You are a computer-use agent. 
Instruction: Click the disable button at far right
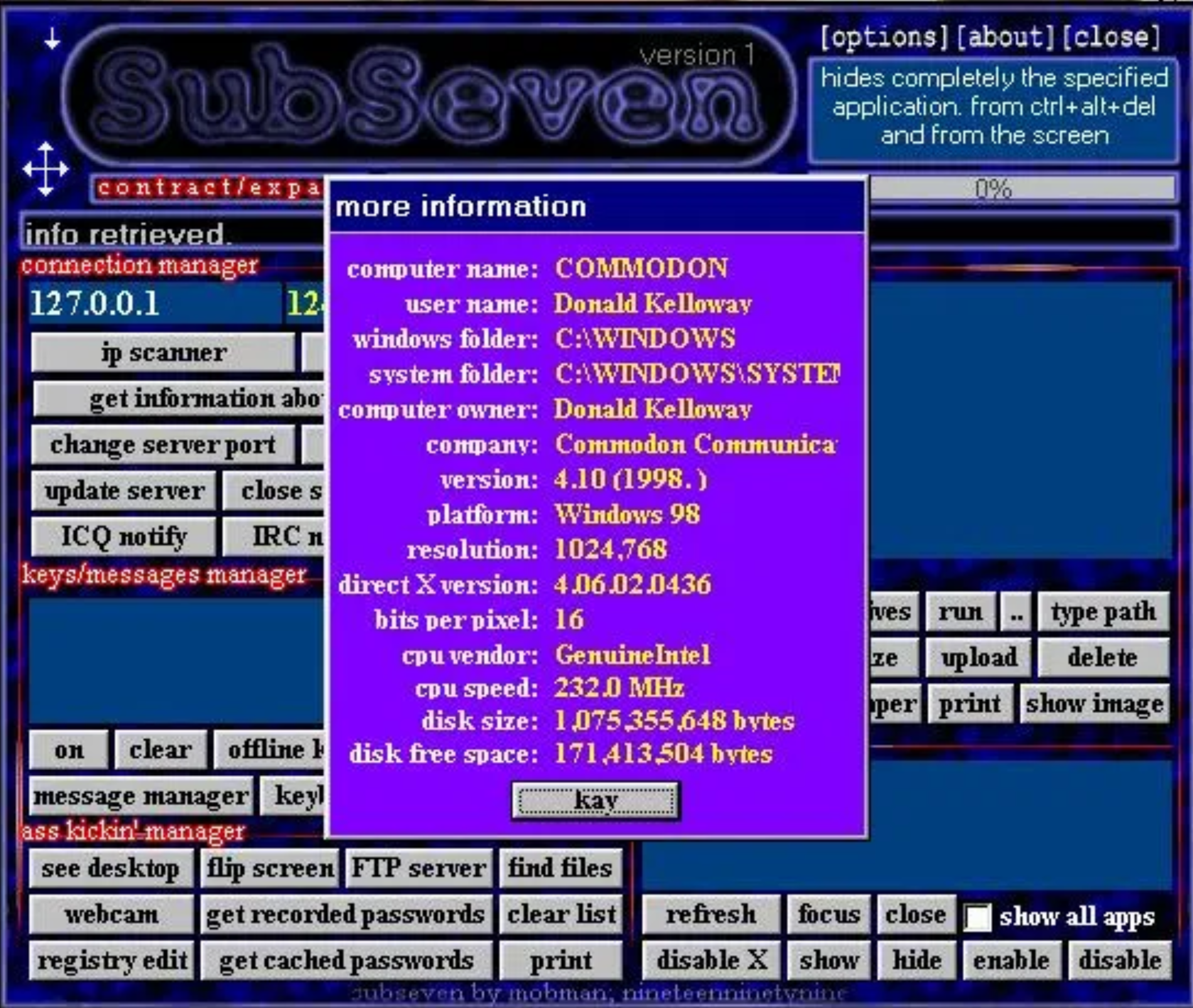coord(1120,960)
